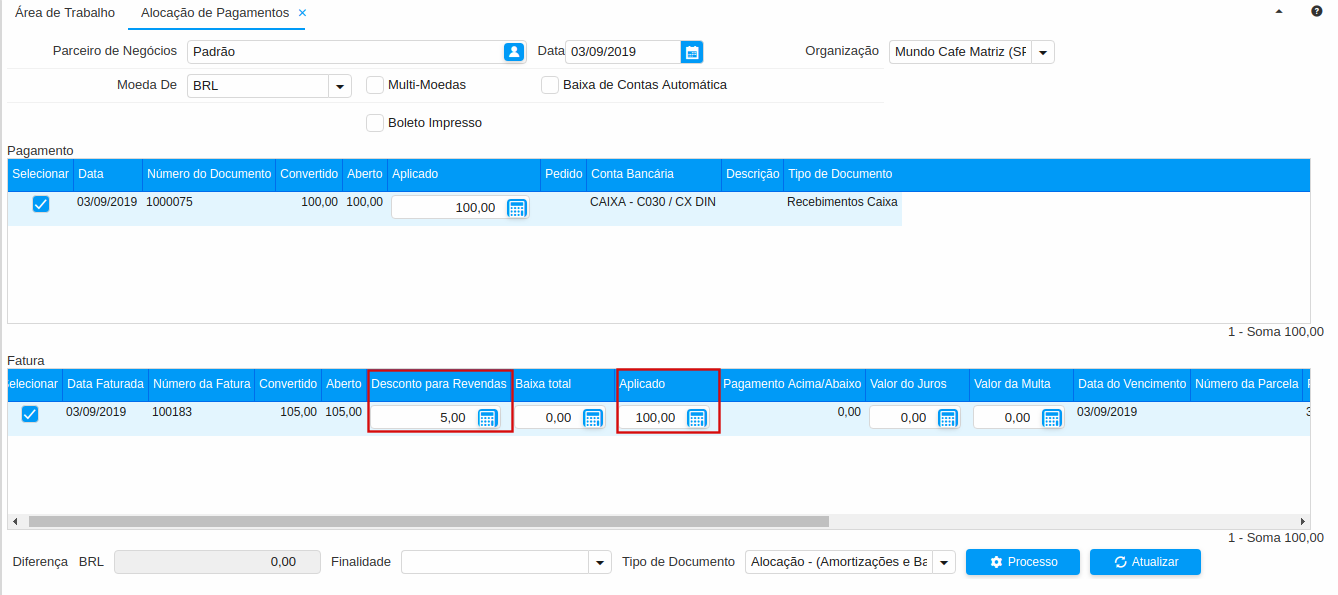This screenshot has height=595, width=1338.
Task: Enable the Multi-Moedas checkbox
Action: [x=375, y=85]
